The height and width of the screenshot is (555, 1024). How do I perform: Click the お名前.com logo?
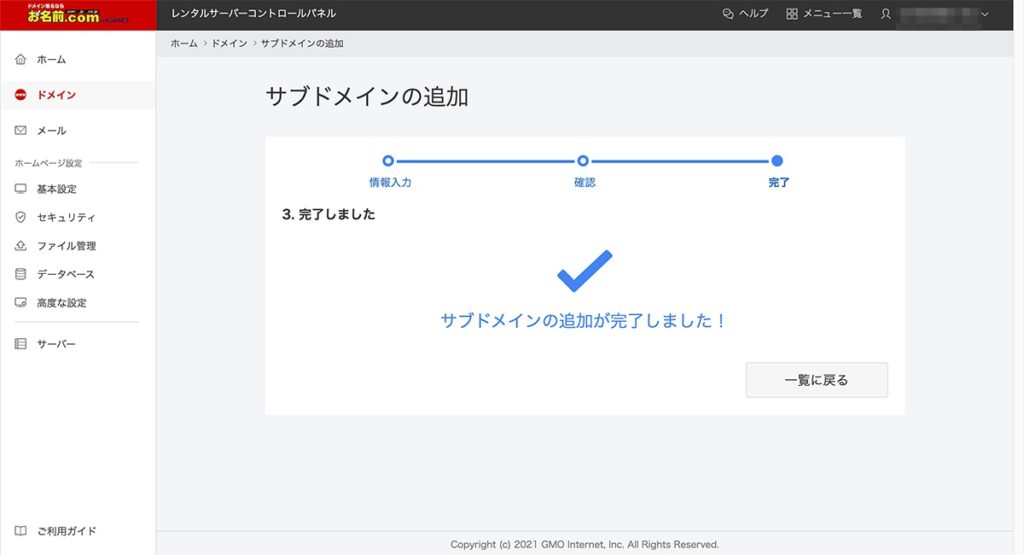[x=77, y=14]
